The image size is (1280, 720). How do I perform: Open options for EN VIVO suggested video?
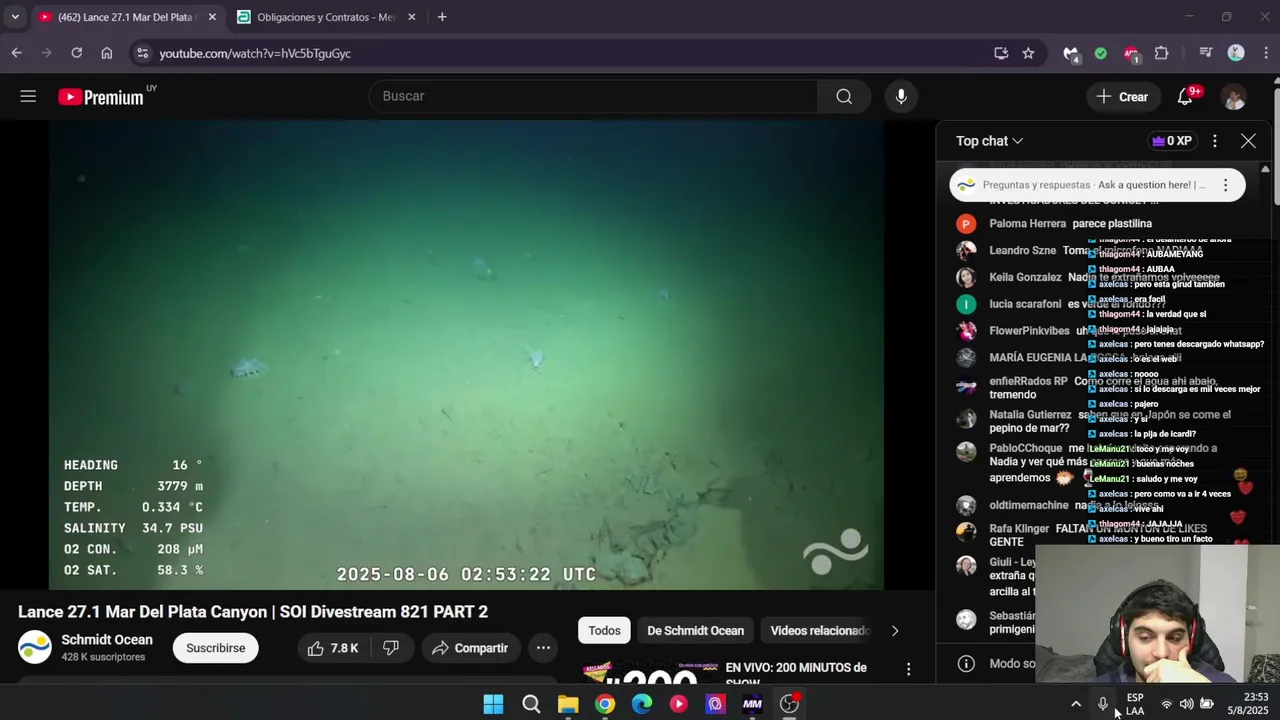tap(908, 669)
